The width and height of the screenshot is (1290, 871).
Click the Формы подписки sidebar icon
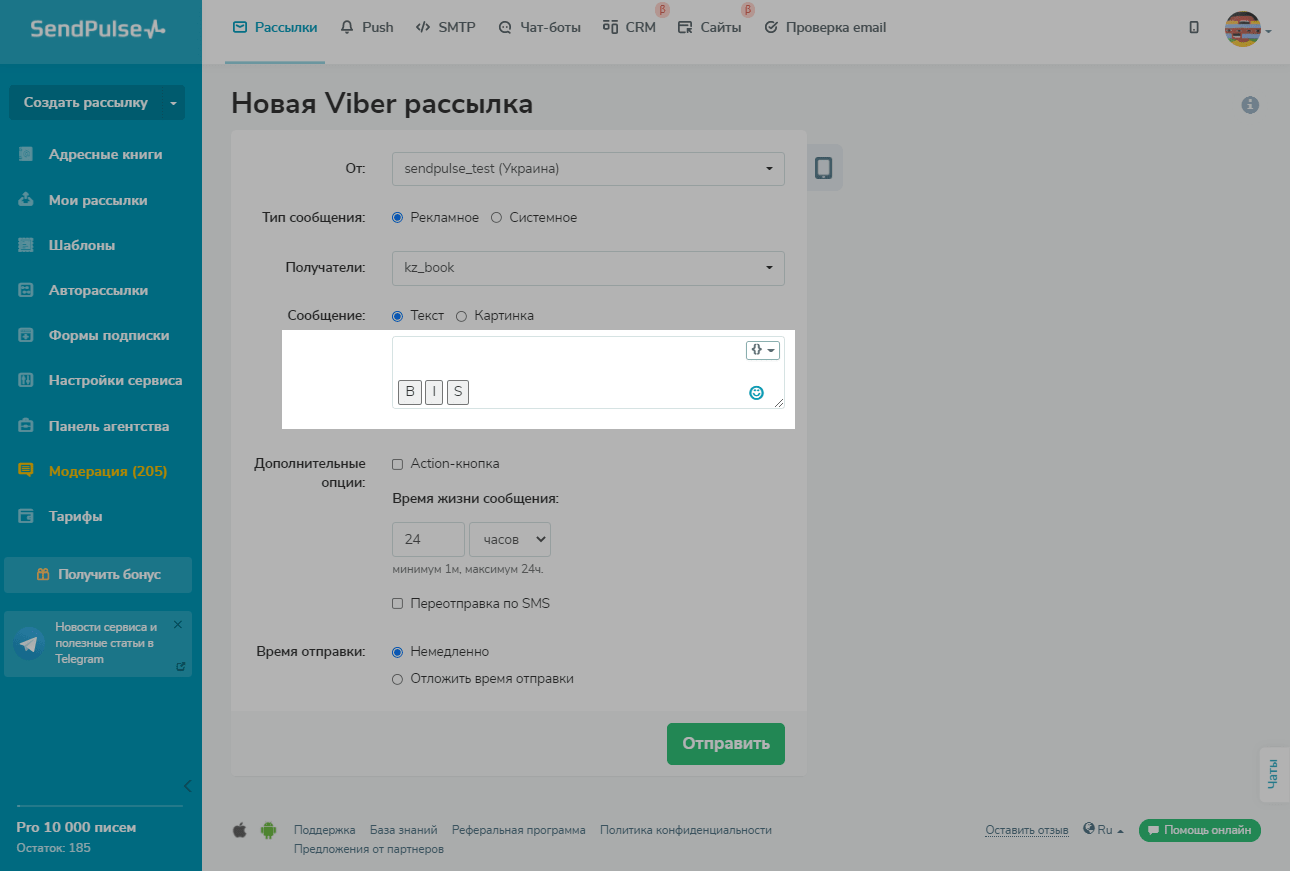click(27, 336)
